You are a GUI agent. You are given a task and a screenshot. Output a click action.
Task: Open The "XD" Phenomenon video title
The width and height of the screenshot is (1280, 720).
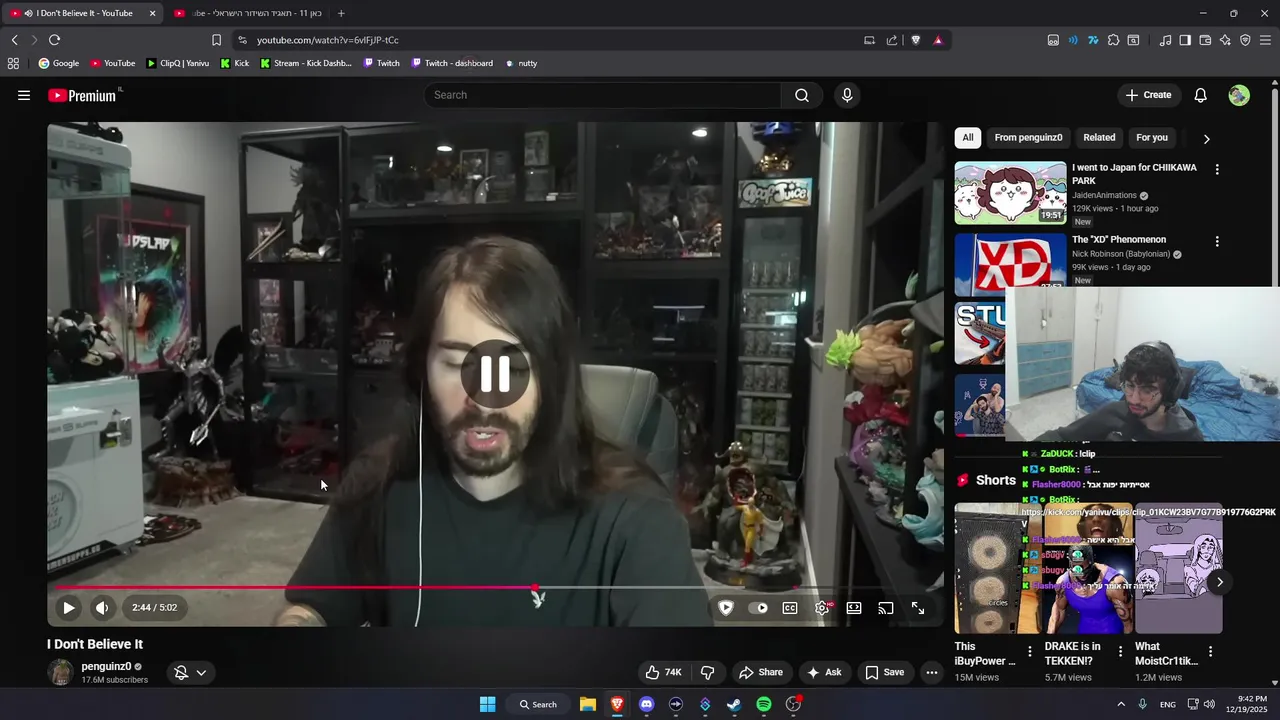click(x=1119, y=240)
